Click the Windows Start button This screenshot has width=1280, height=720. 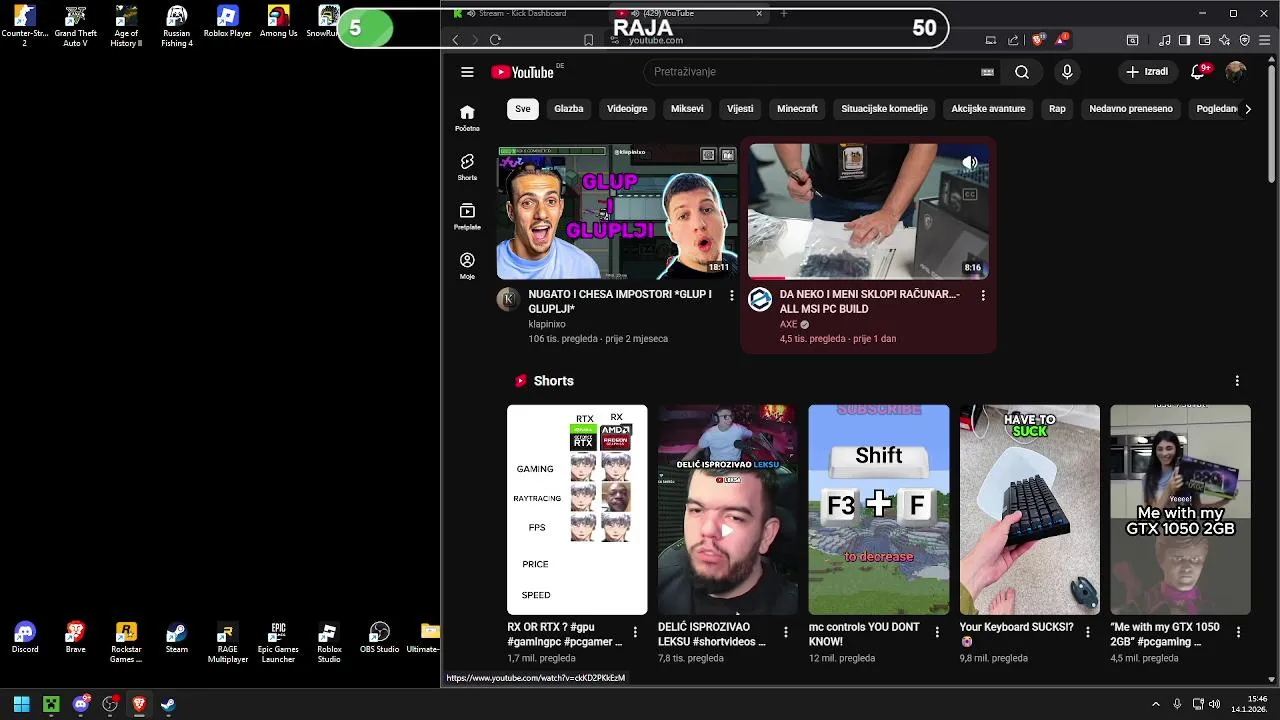pos(21,704)
